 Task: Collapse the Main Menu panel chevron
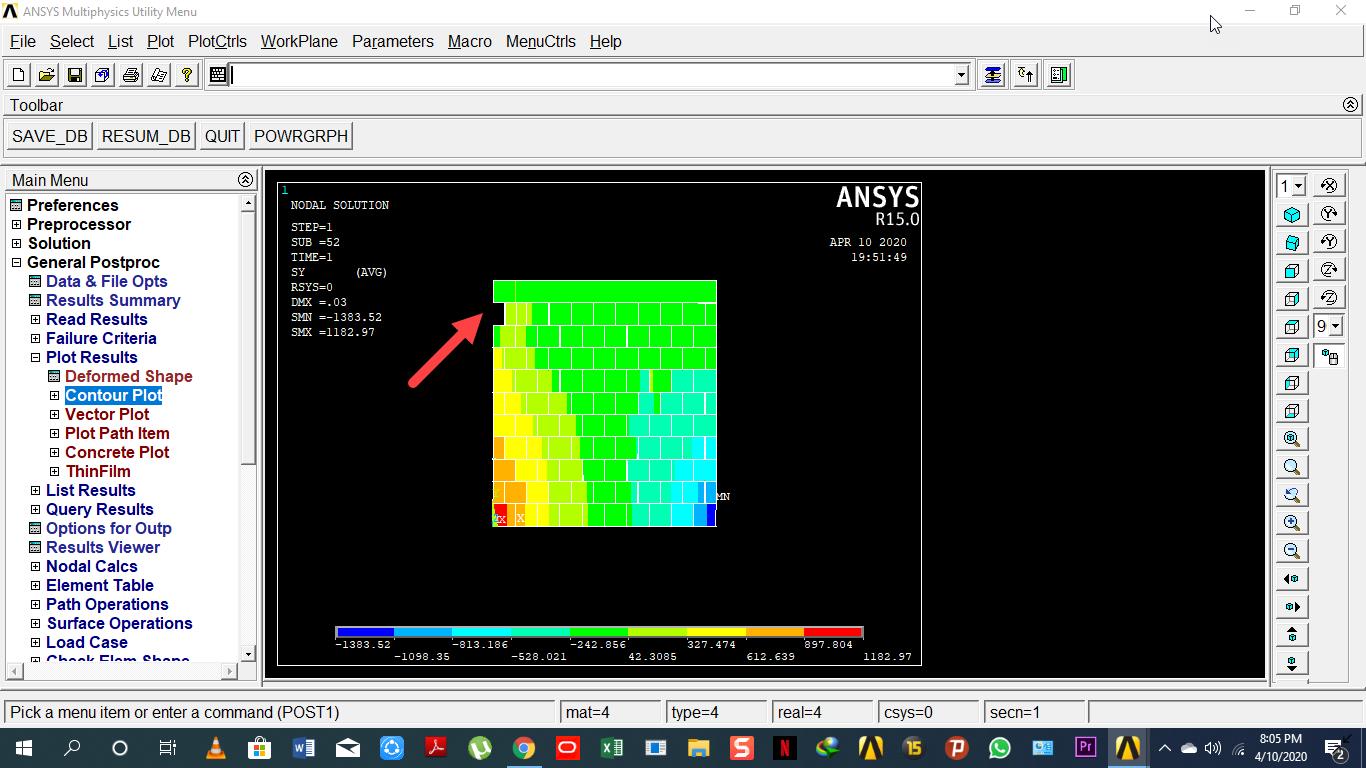[x=245, y=180]
